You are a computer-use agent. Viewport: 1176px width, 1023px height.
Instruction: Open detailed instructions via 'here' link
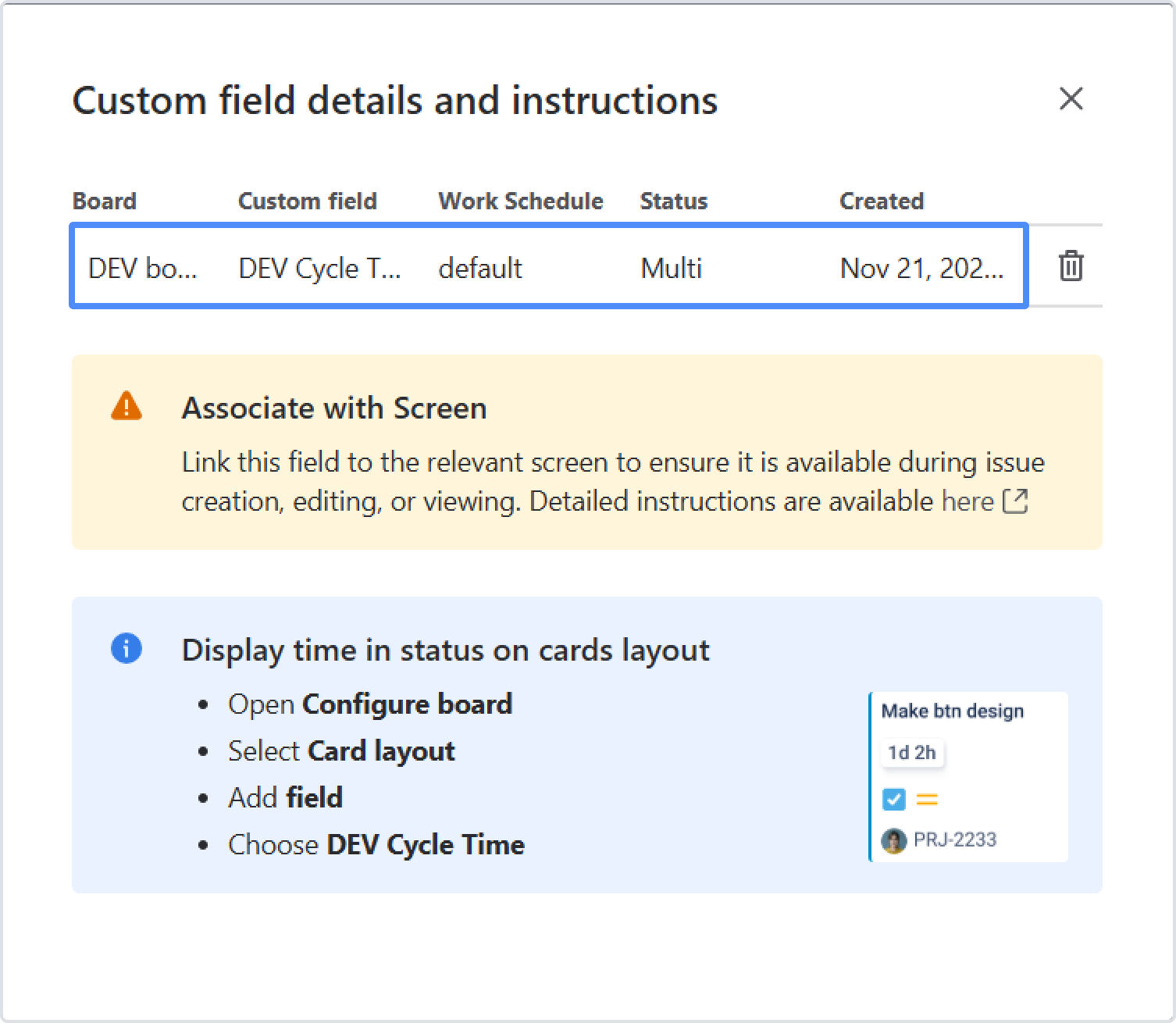pos(968,501)
